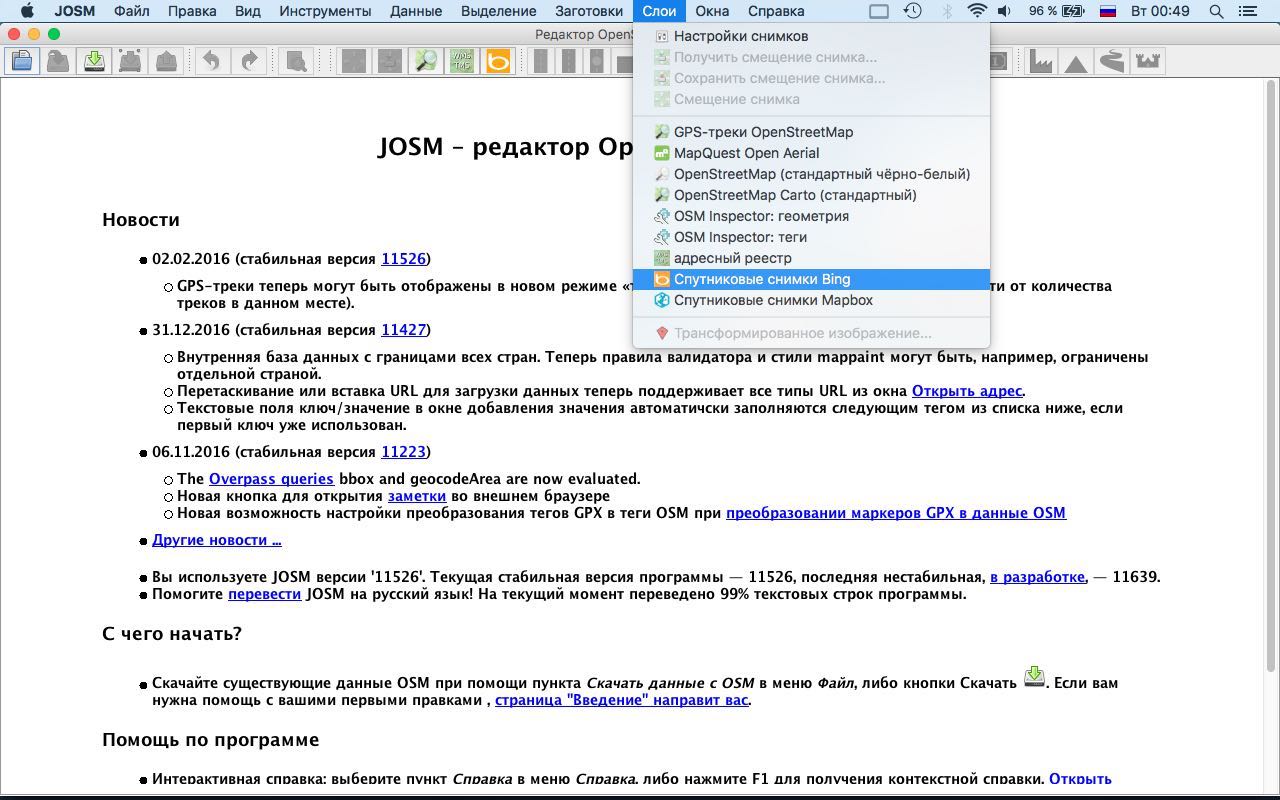Click the green Download OSM data toolbar icon

click(94, 62)
